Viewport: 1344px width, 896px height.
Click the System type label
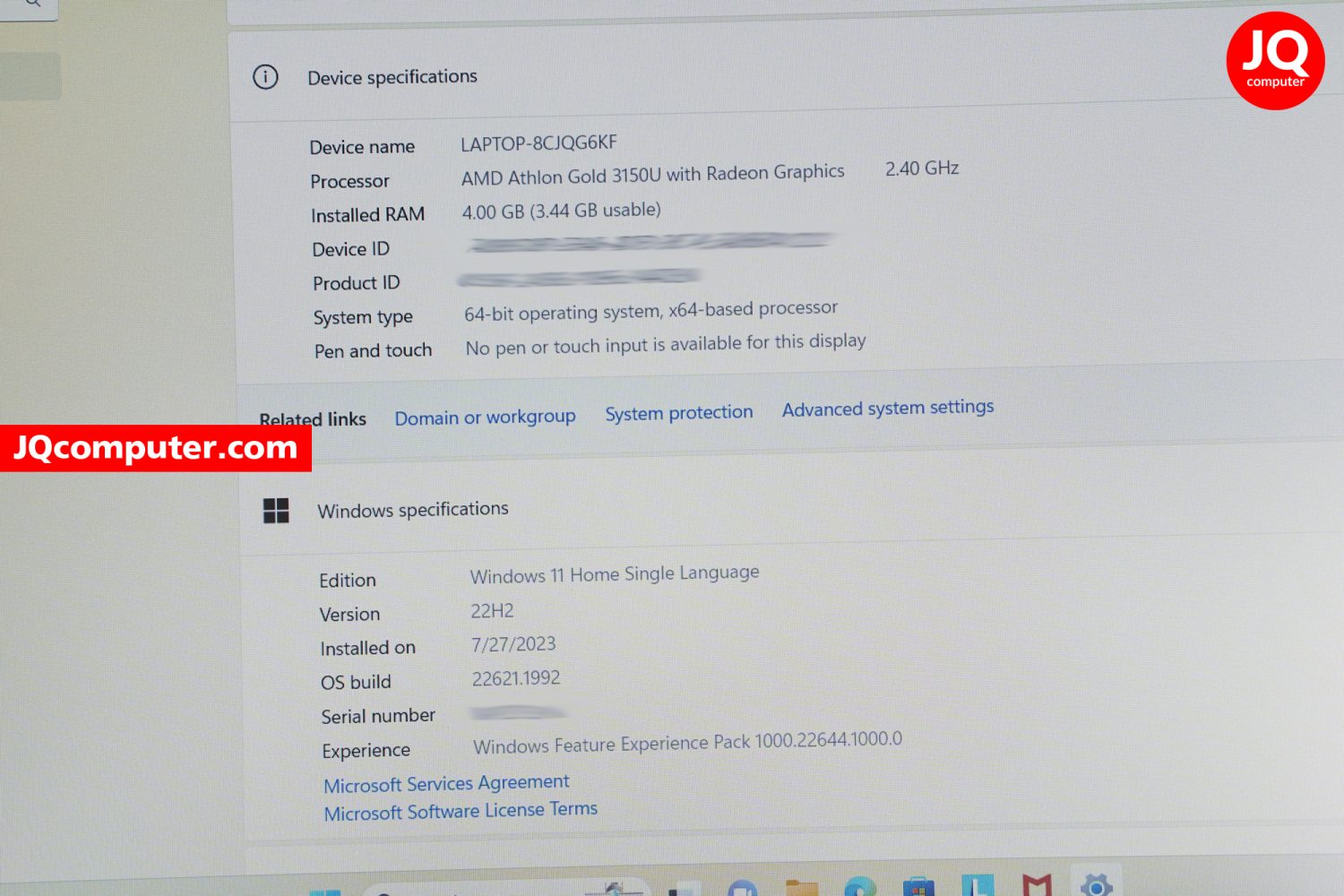[x=363, y=318]
